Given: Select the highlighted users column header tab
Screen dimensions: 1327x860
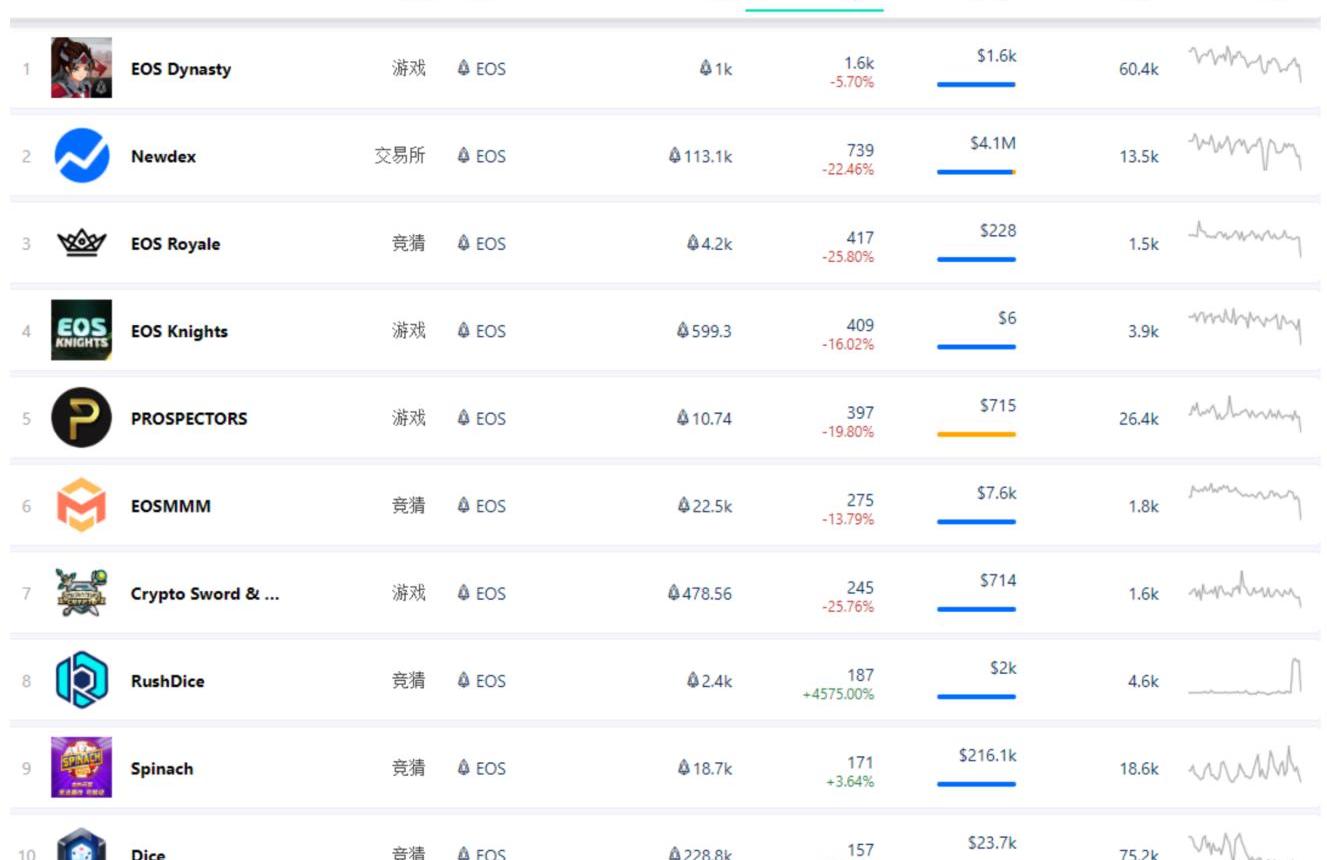Looking at the screenshot, I should (814, 7).
